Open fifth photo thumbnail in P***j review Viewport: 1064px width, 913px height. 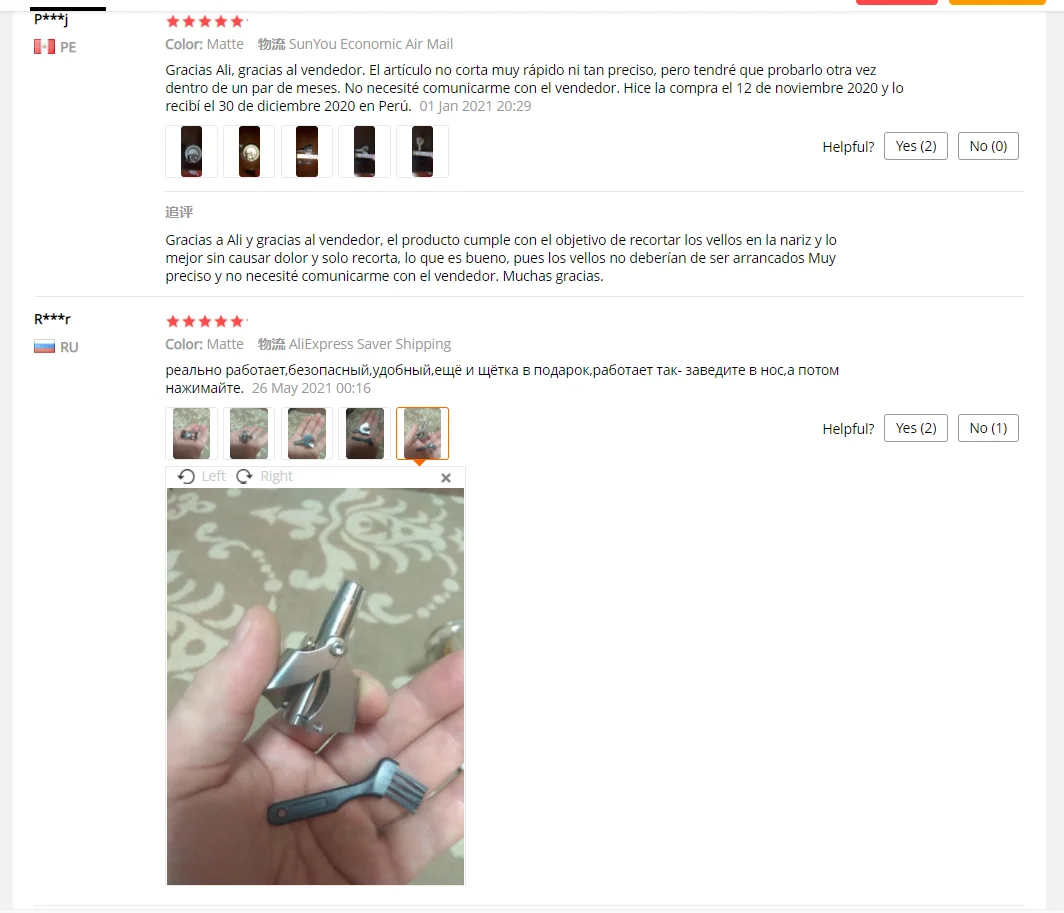[422, 151]
